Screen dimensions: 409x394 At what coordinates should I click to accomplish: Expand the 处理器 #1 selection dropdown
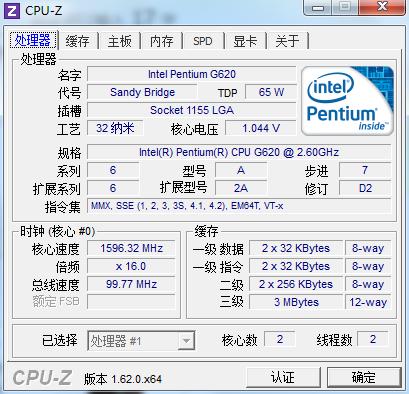(186, 341)
